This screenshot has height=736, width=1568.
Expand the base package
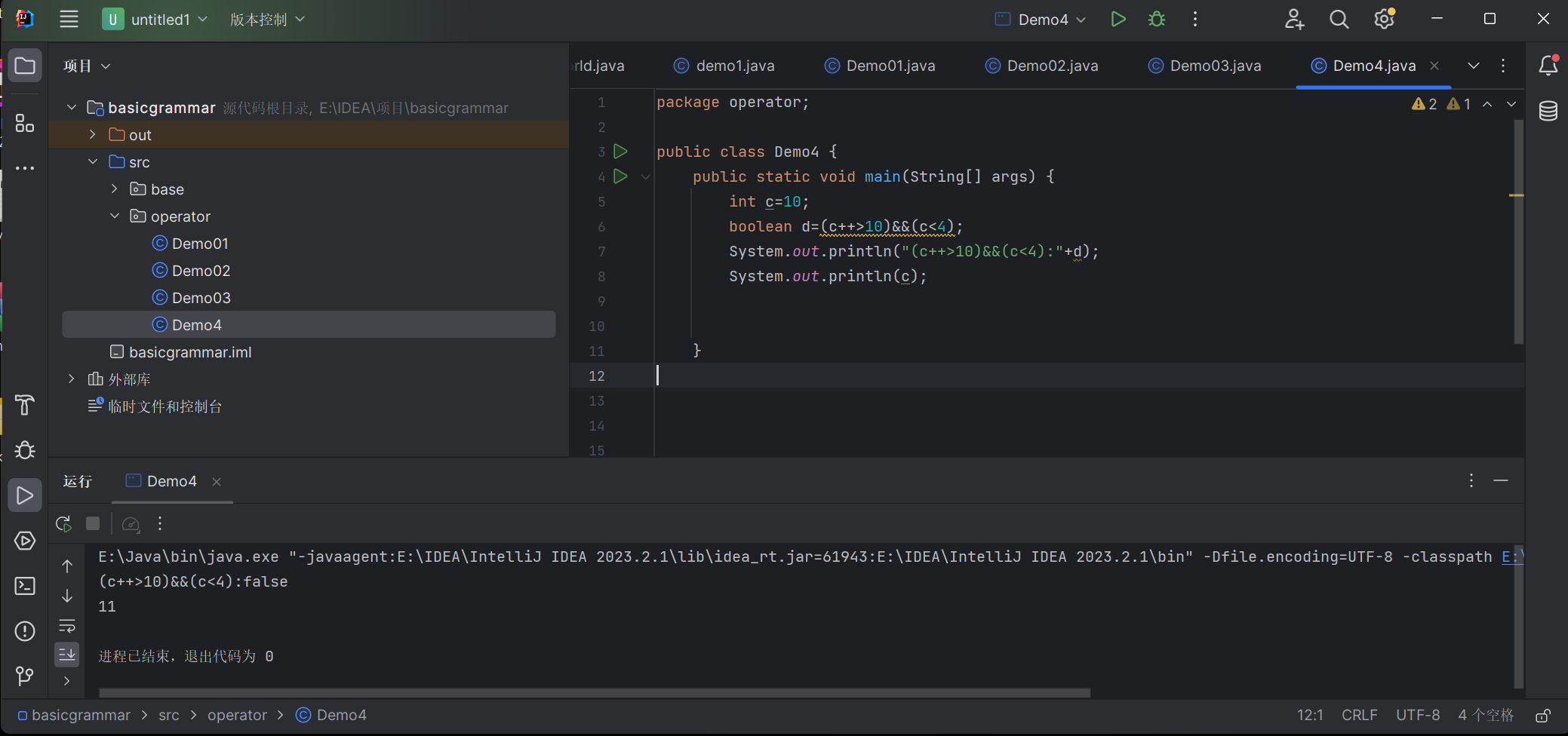click(x=115, y=189)
